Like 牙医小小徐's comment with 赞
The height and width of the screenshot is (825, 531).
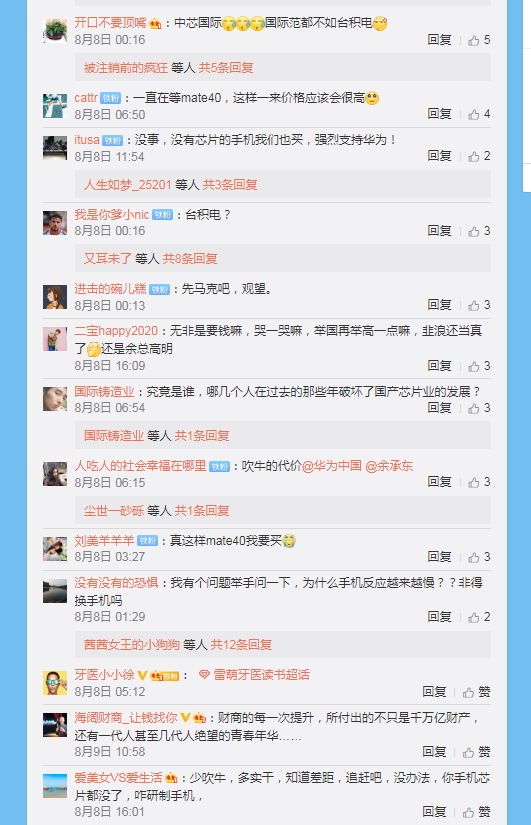476,692
